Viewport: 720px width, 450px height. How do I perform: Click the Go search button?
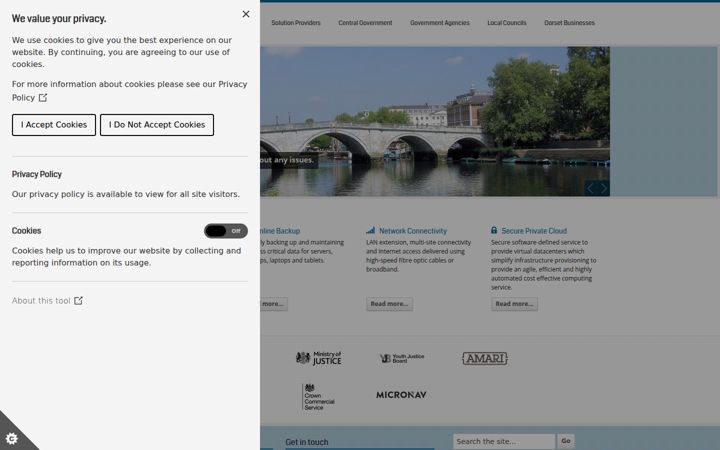point(566,441)
